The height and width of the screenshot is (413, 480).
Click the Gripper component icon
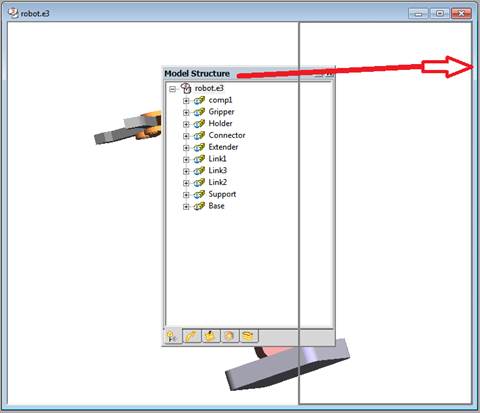[199, 112]
